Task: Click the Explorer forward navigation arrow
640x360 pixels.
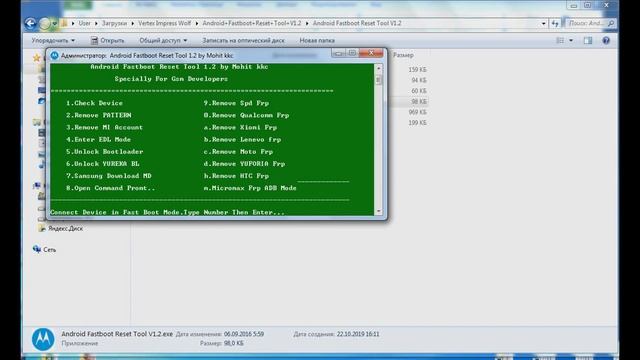Action: (x=44, y=24)
